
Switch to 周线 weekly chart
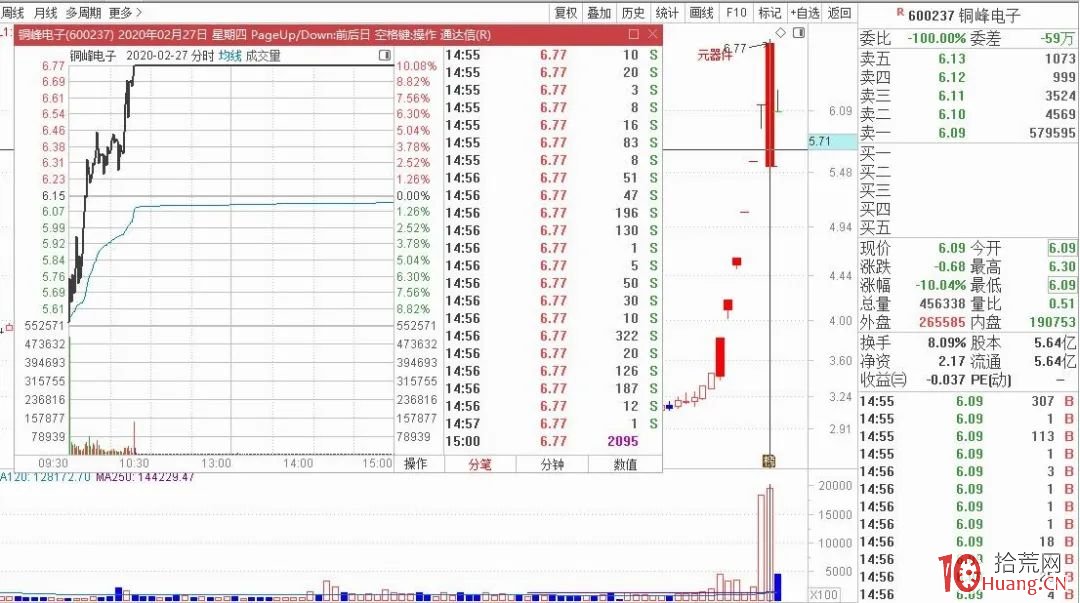pos(12,12)
